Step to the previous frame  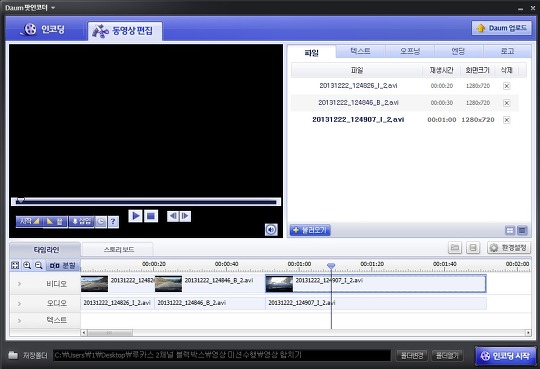click(x=173, y=216)
